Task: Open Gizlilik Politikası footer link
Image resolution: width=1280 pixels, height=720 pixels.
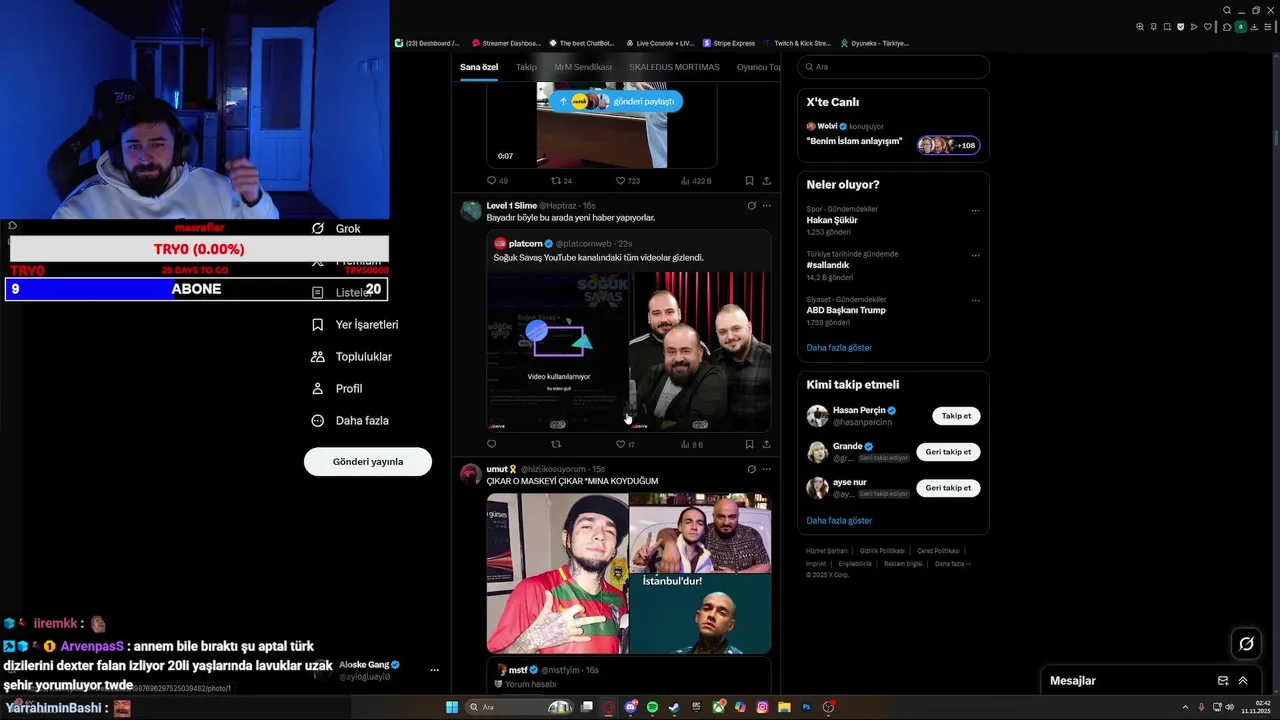Action: pyautogui.click(x=882, y=551)
